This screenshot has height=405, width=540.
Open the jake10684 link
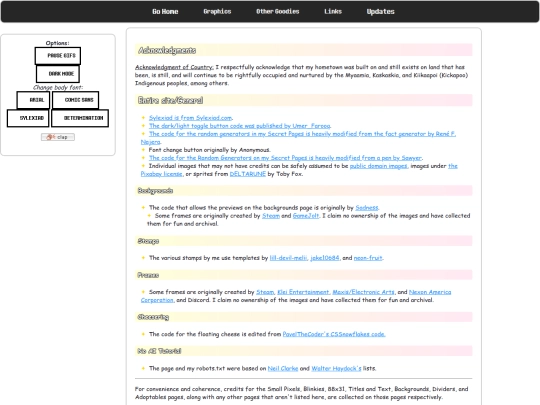(325, 258)
